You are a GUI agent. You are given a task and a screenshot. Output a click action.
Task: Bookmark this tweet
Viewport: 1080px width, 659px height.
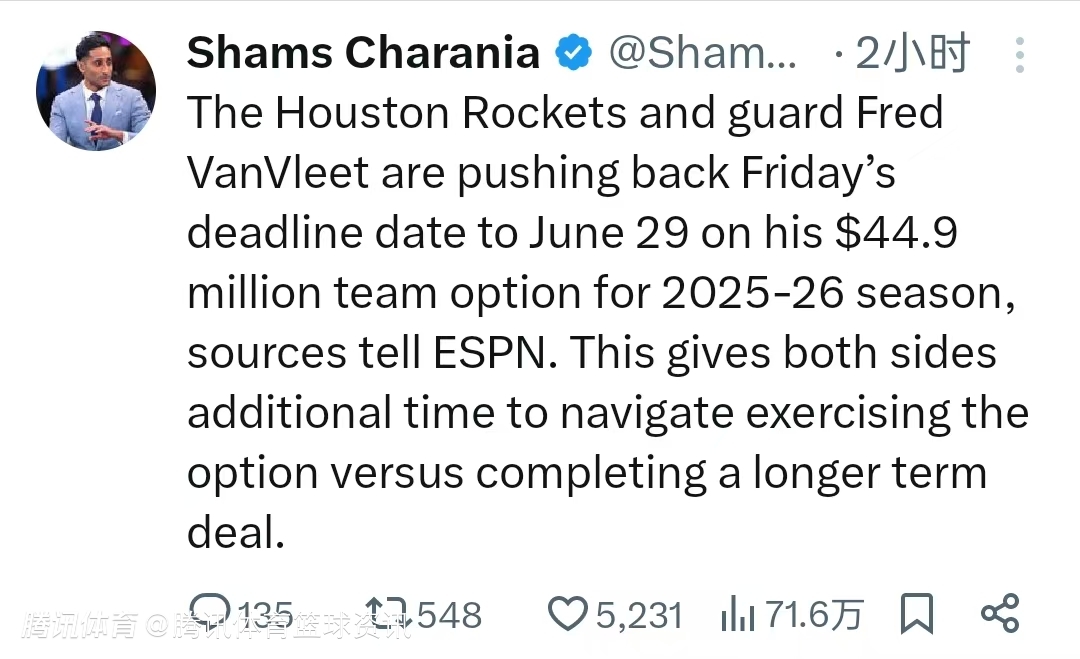click(x=917, y=614)
